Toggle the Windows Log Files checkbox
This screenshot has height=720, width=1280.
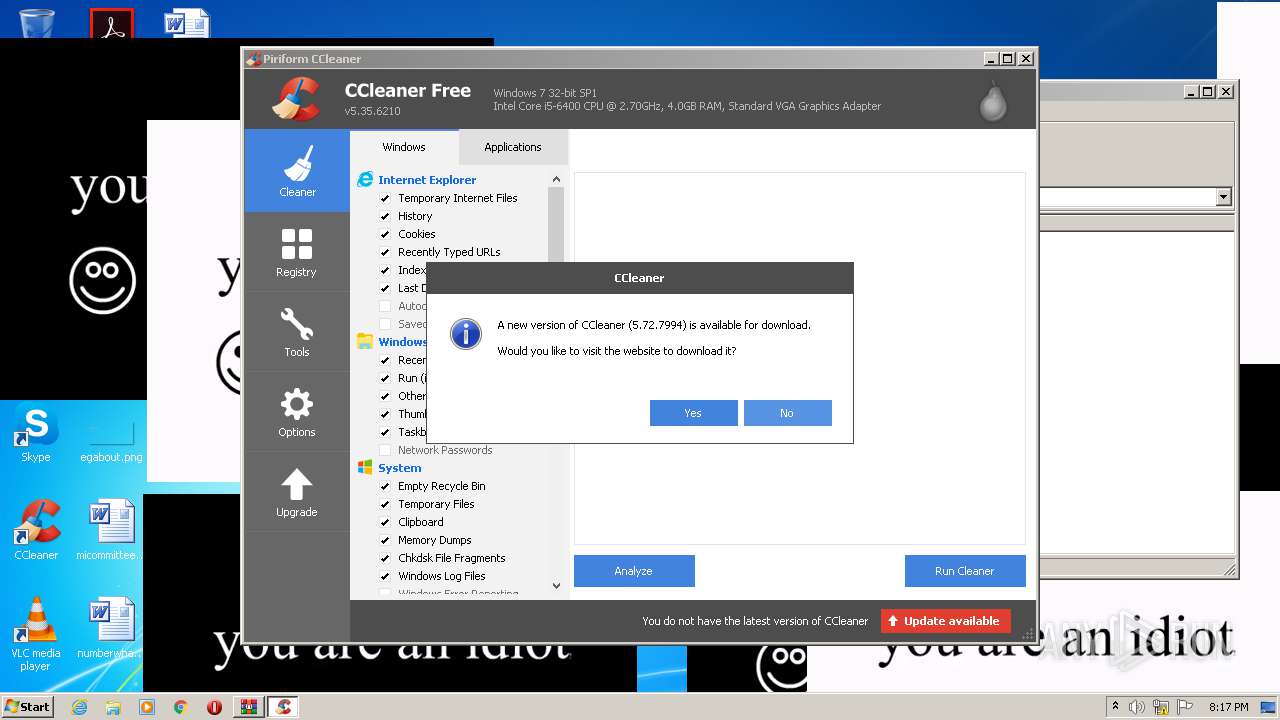[385, 576]
